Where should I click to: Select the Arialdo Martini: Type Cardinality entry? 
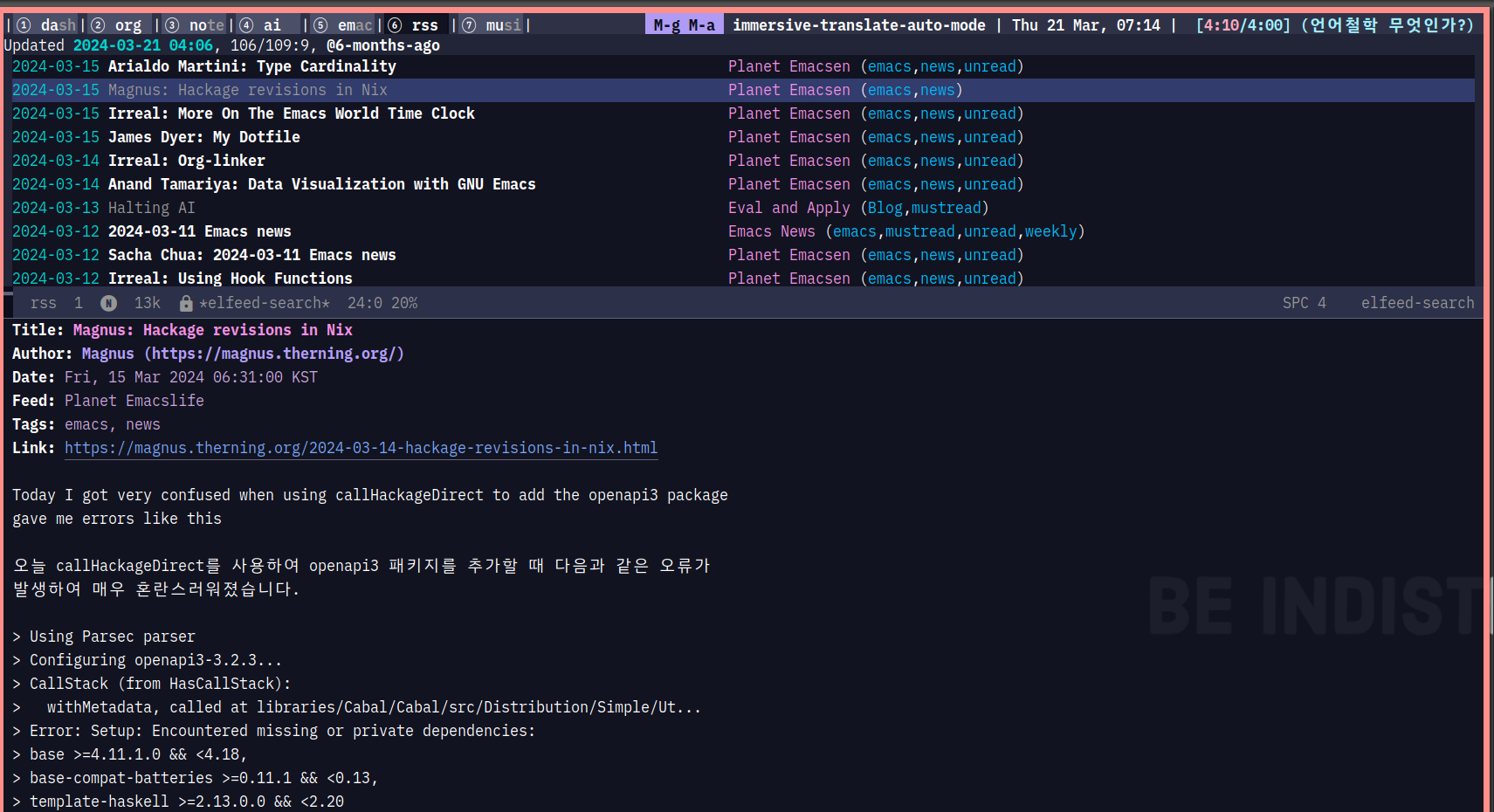pos(251,66)
